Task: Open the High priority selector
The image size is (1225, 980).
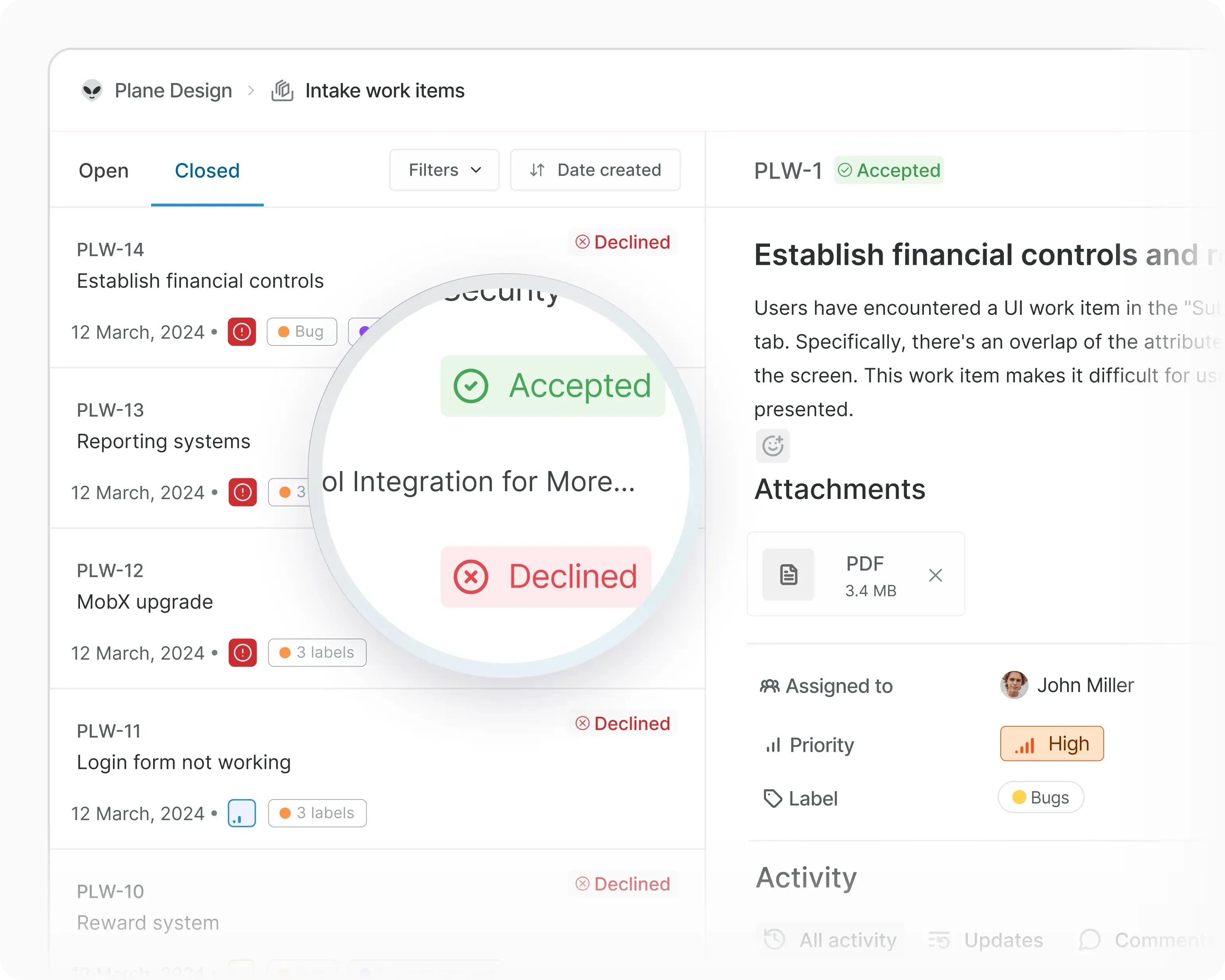Action: 1052,744
